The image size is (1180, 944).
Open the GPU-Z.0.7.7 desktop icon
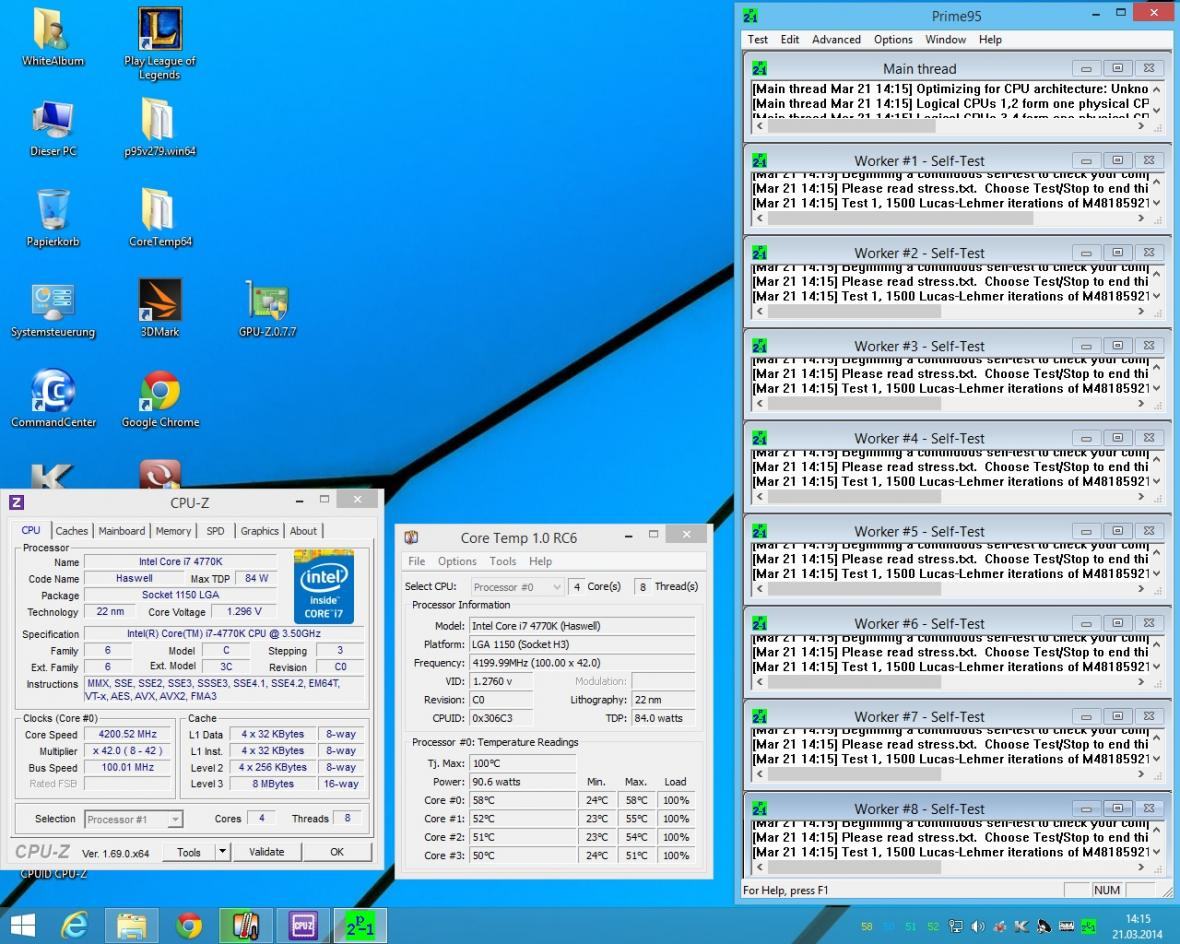coord(267,300)
